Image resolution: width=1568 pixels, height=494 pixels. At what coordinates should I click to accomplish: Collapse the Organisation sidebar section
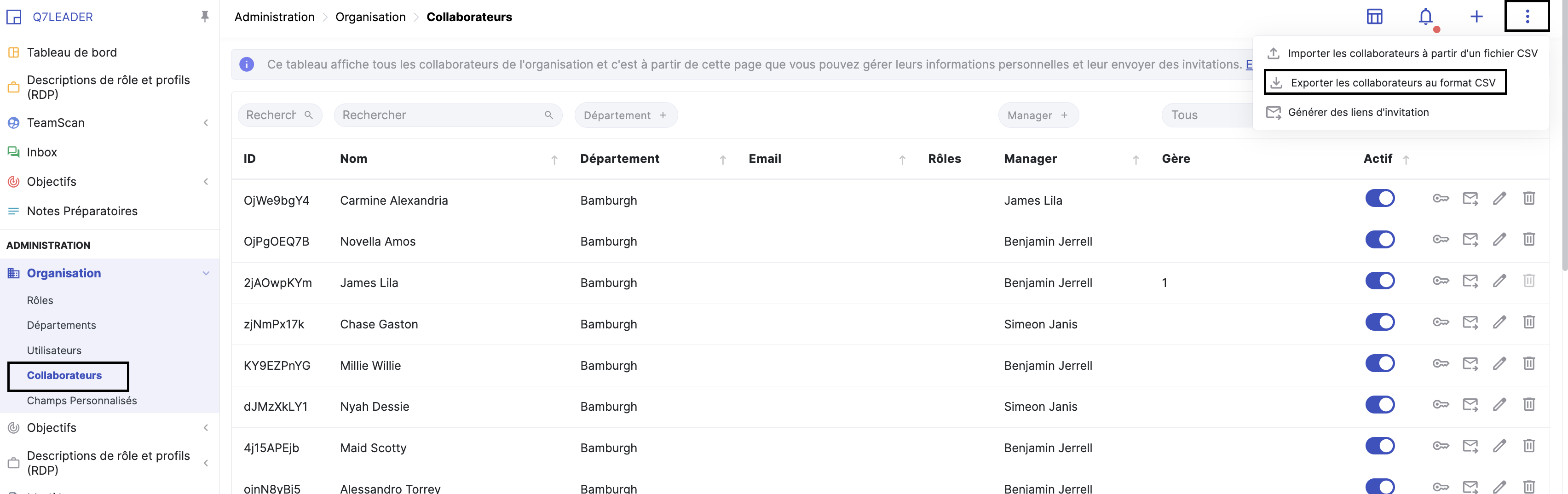[x=206, y=274]
